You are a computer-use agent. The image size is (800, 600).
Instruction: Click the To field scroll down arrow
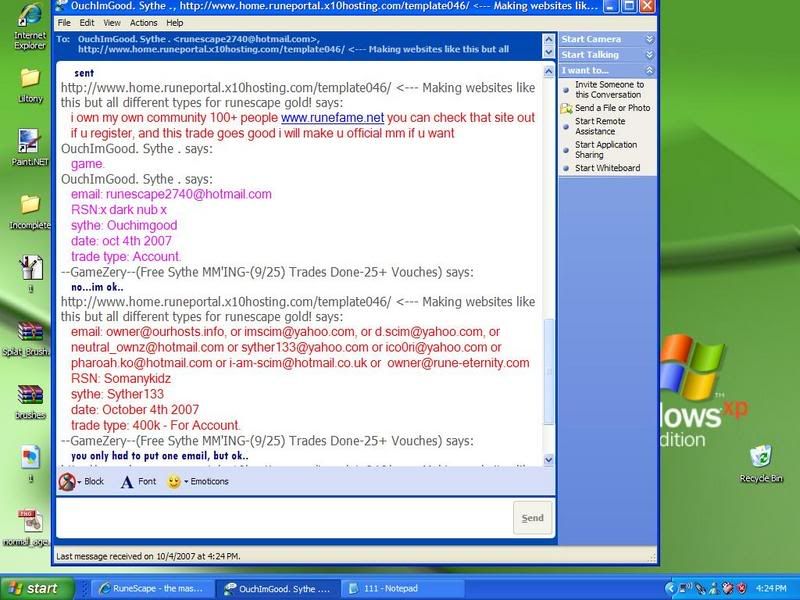tap(548, 52)
